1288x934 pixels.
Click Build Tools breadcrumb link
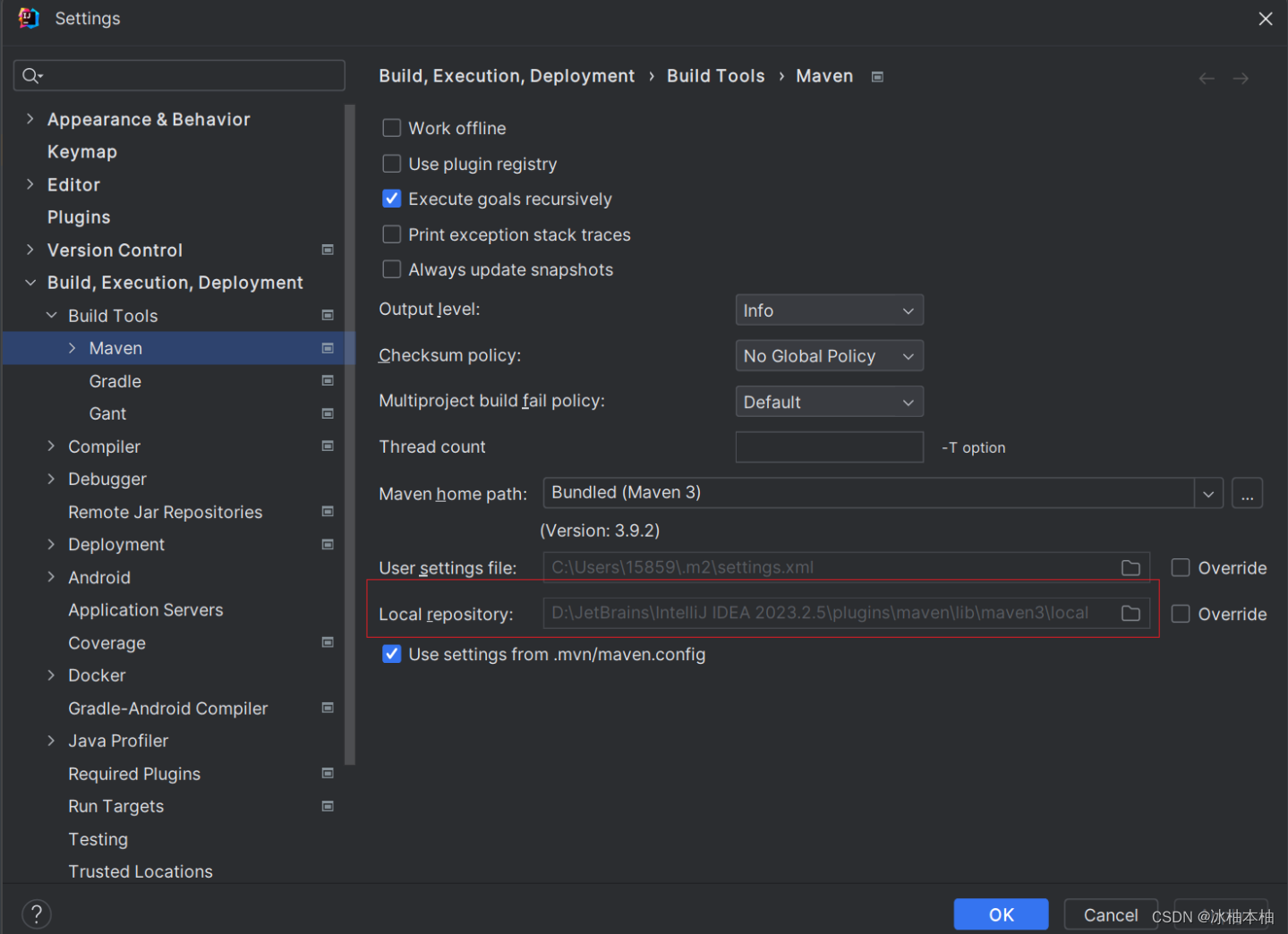click(x=716, y=76)
